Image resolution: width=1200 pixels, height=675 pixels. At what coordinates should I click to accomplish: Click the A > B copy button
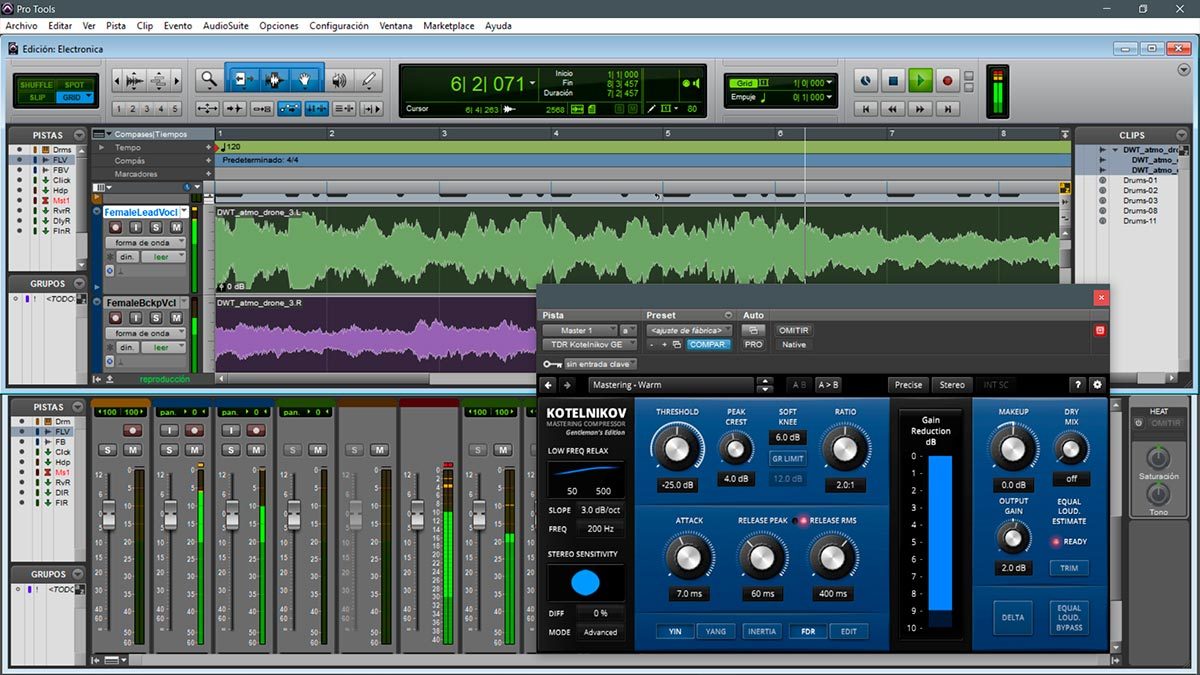829,385
